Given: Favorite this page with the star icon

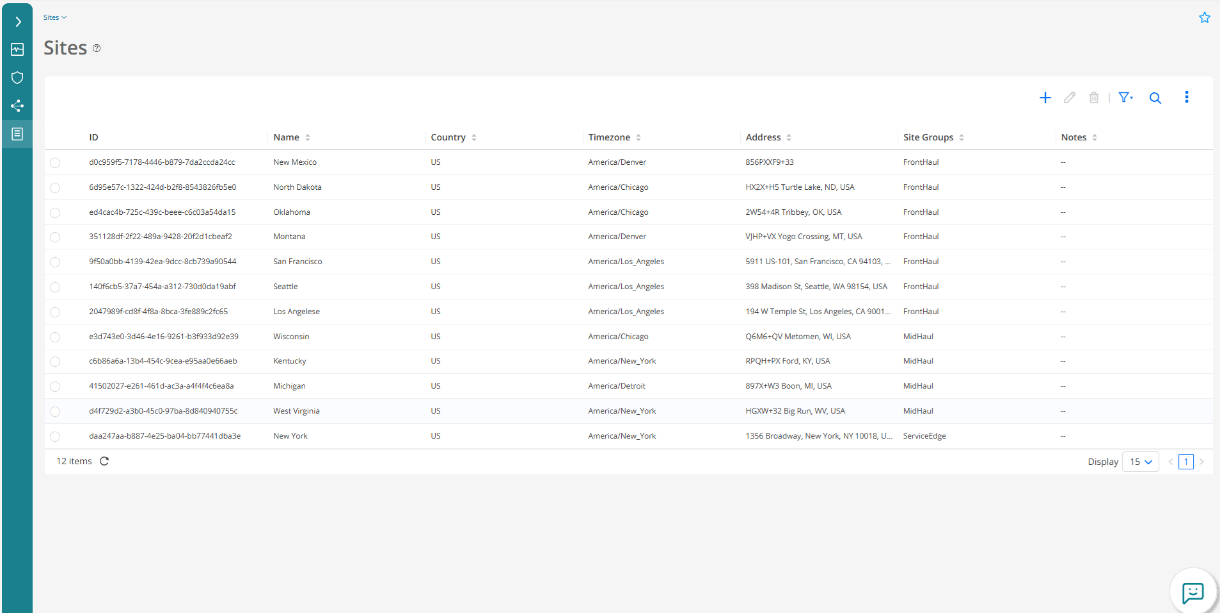Looking at the screenshot, I should click(x=1204, y=17).
